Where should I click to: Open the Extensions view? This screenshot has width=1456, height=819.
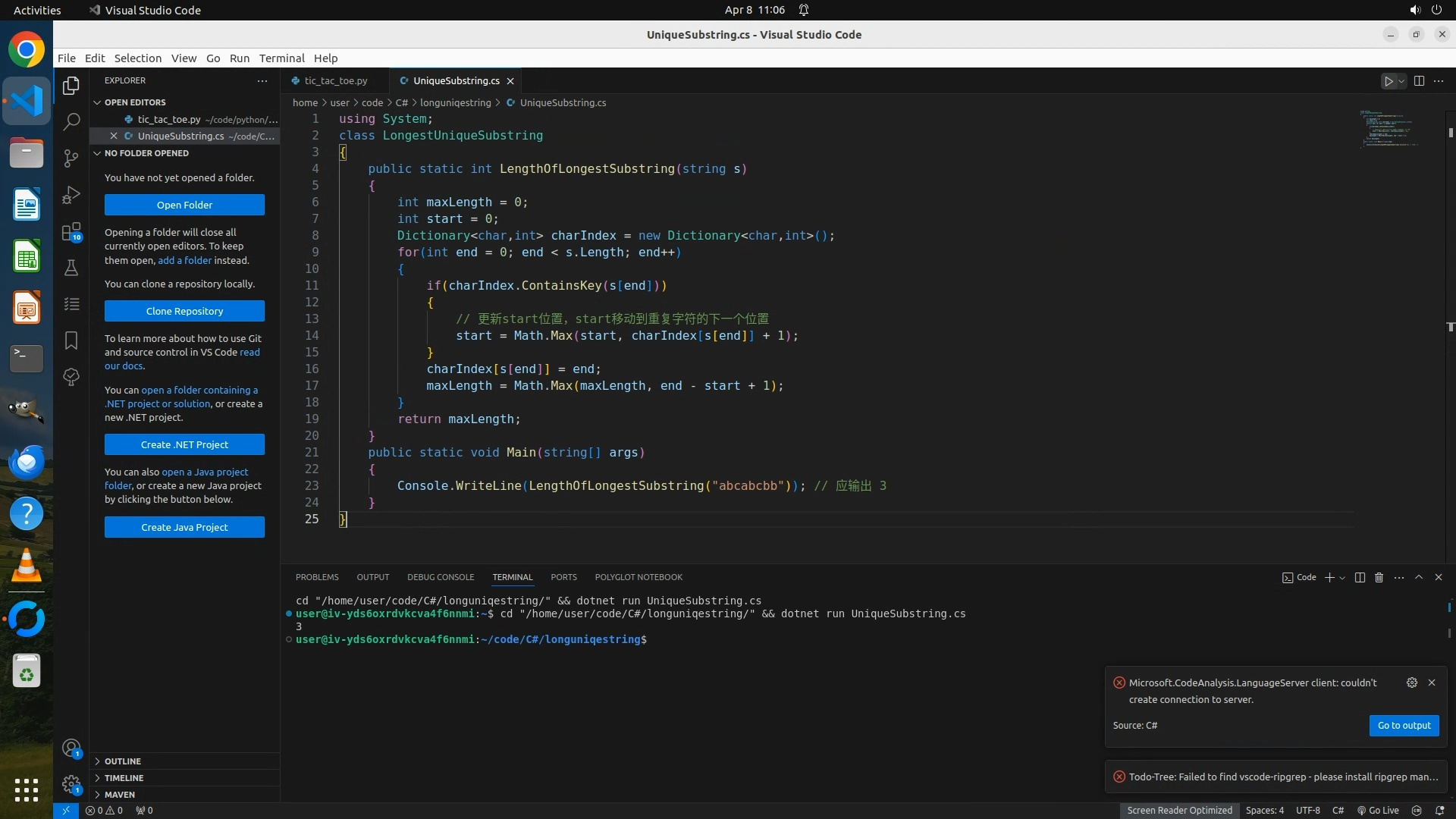coord(71,231)
